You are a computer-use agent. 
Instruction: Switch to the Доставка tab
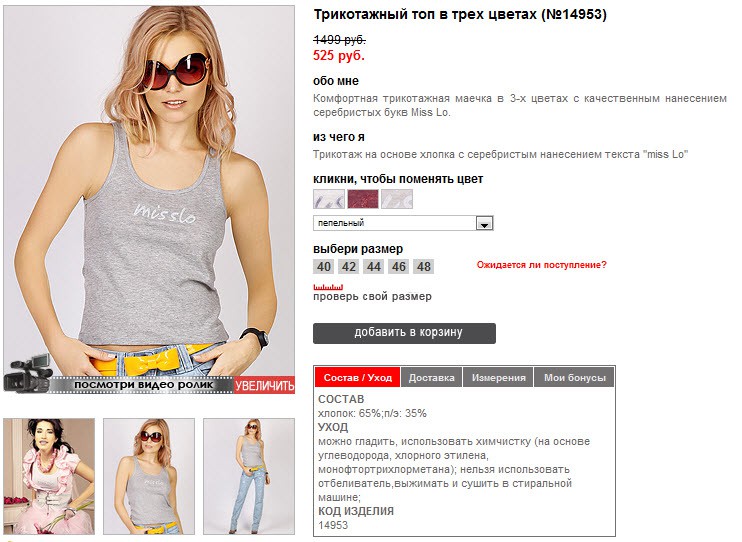tap(432, 377)
